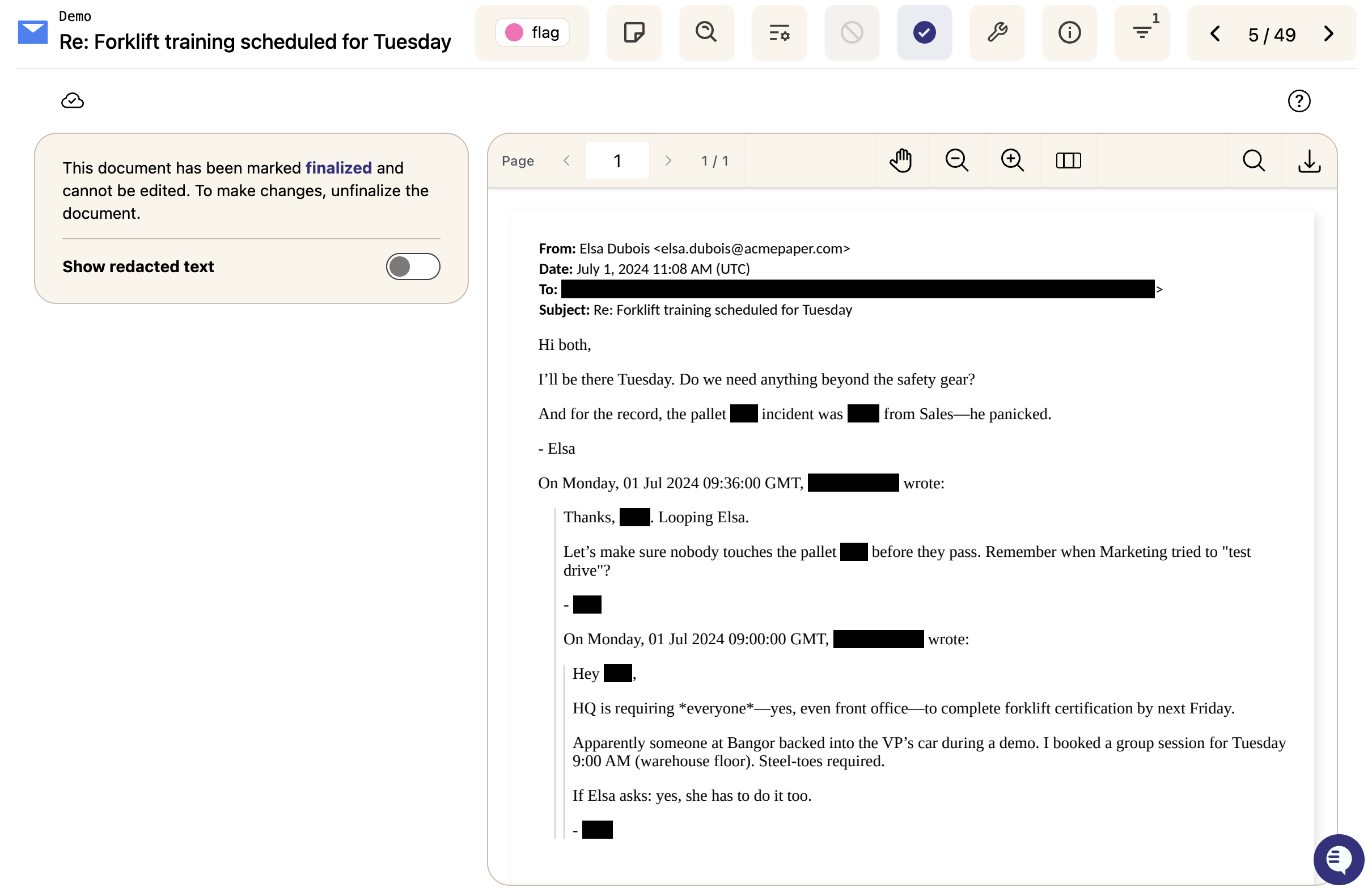Go to previous page in viewer
The width and height of the screenshot is (1372, 896).
click(x=567, y=161)
